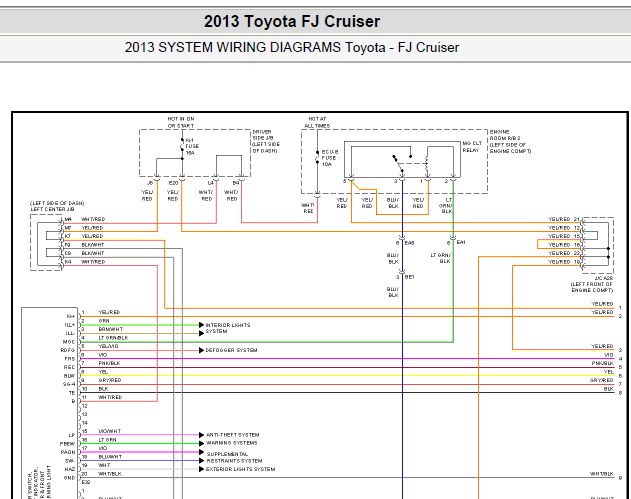Click the BLU/WHT wire label at pin 18

(x=110, y=457)
